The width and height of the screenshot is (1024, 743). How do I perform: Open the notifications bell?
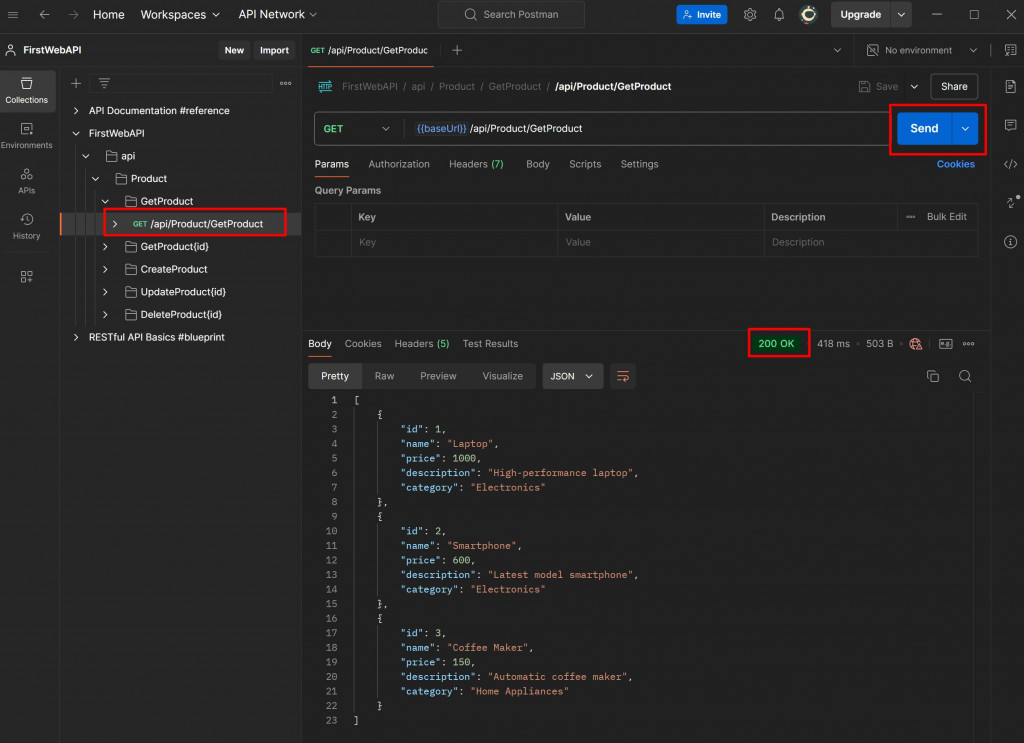(778, 14)
